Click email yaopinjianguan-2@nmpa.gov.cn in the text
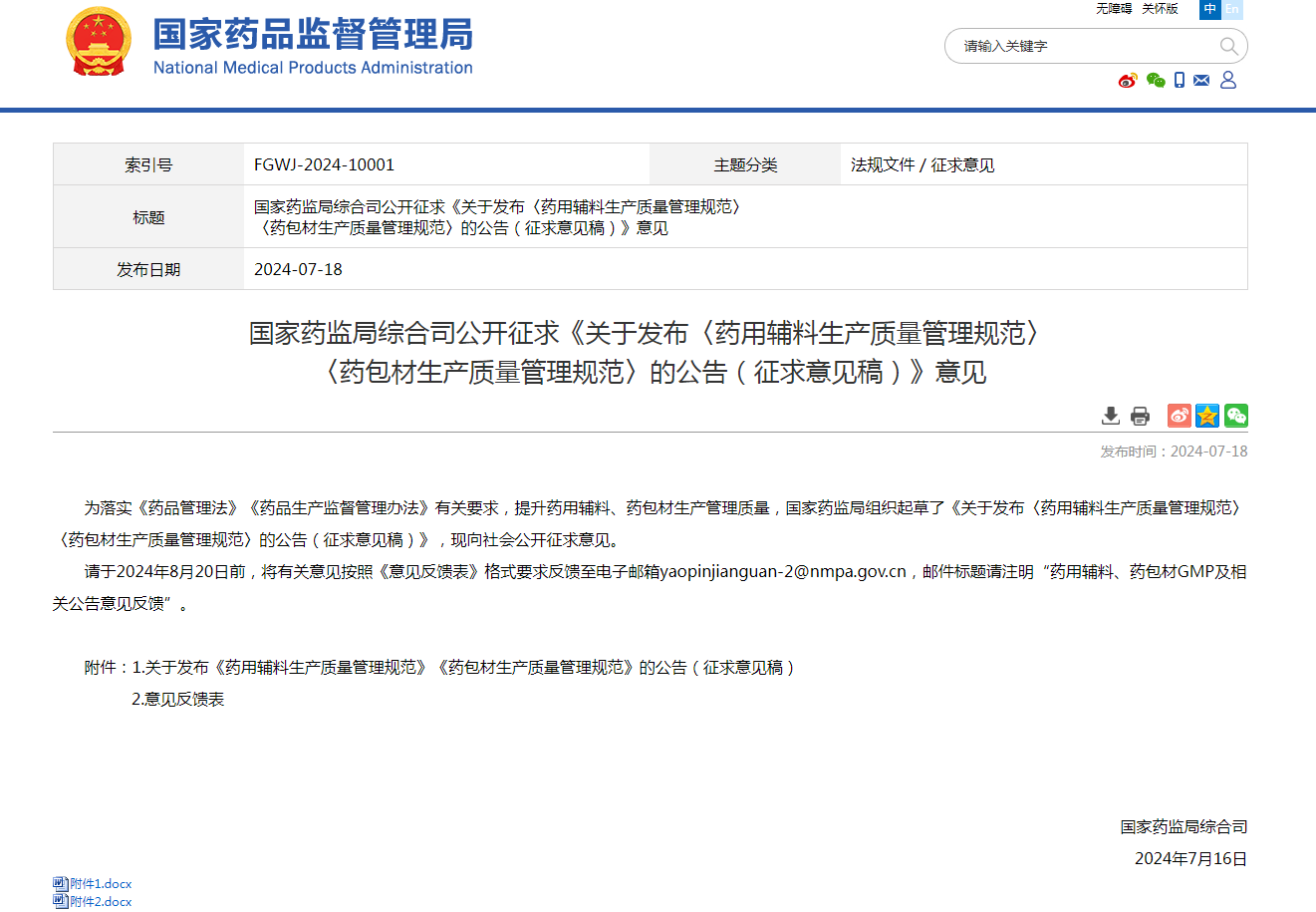Screen dimensions: 1316x912 tap(783, 572)
